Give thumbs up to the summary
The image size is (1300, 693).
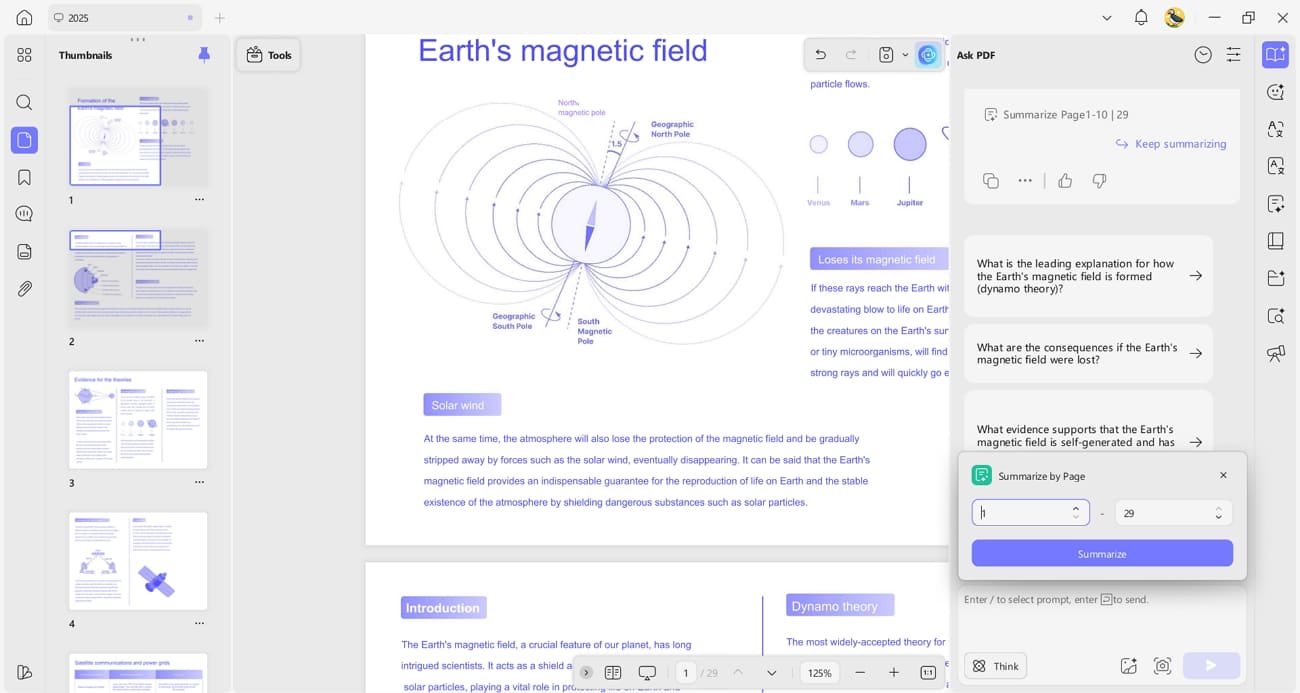1065,181
